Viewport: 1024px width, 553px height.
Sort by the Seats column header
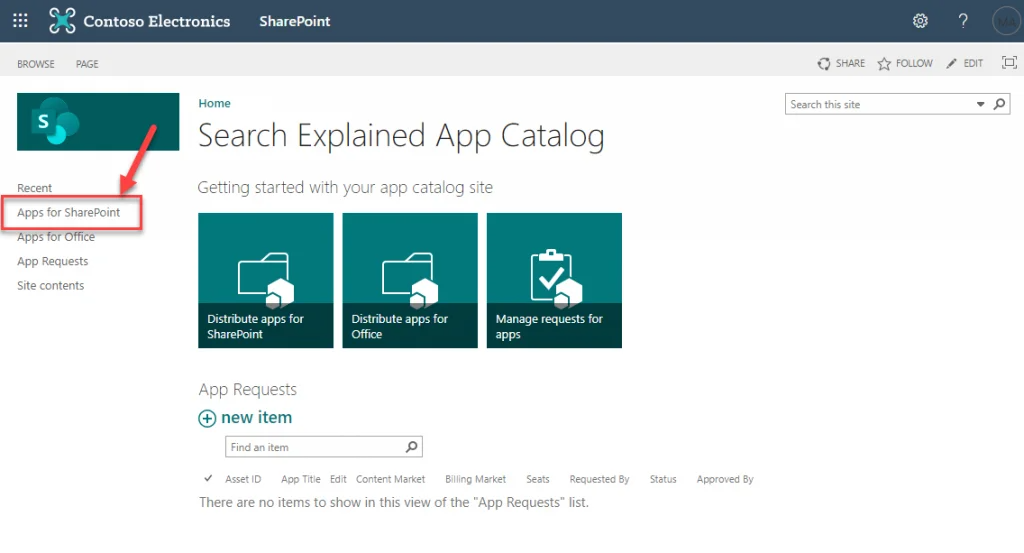click(537, 479)
